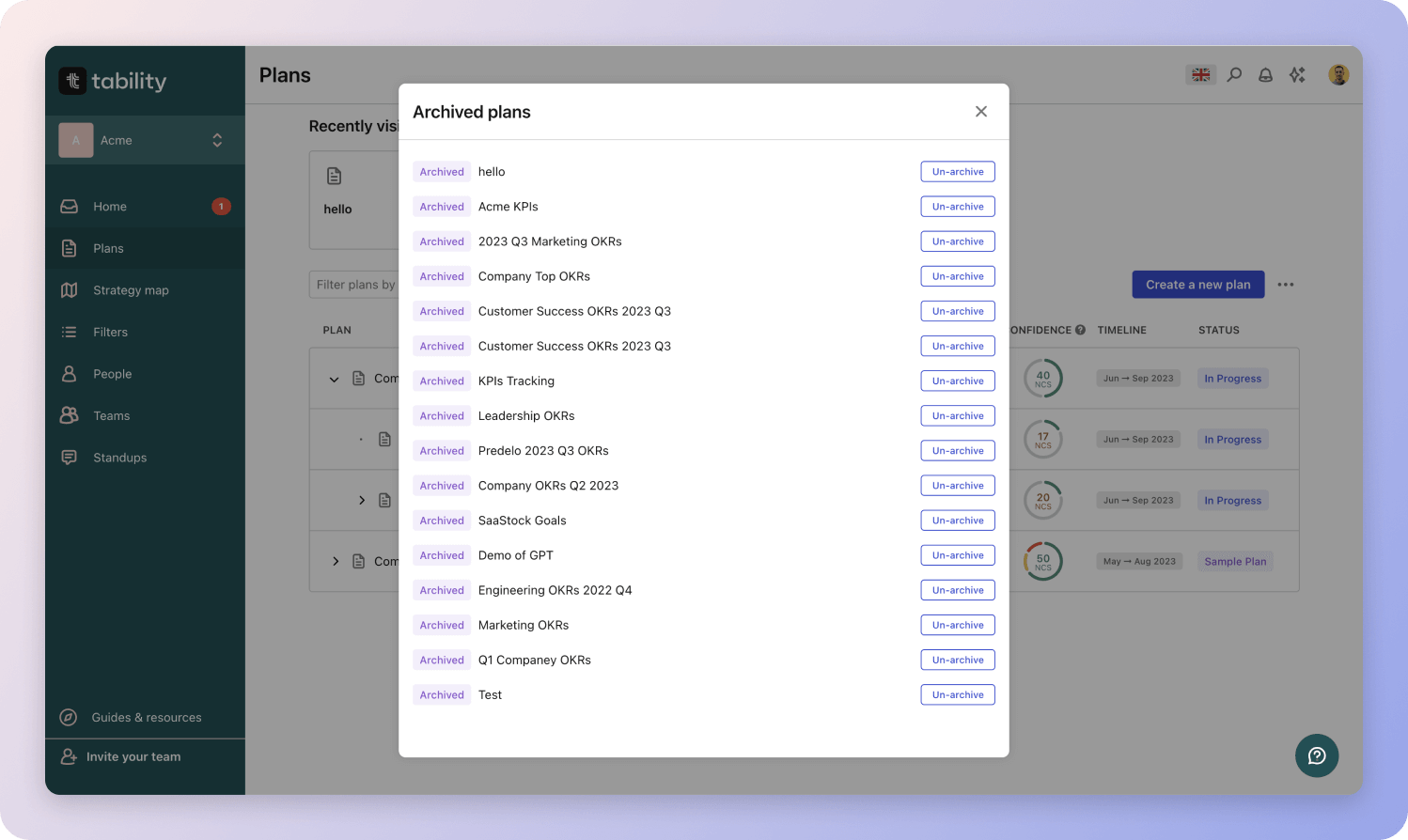Click the tability logo
This screenshot has height=840, width=1408.
pyautogui.click(x=113, y=82)
